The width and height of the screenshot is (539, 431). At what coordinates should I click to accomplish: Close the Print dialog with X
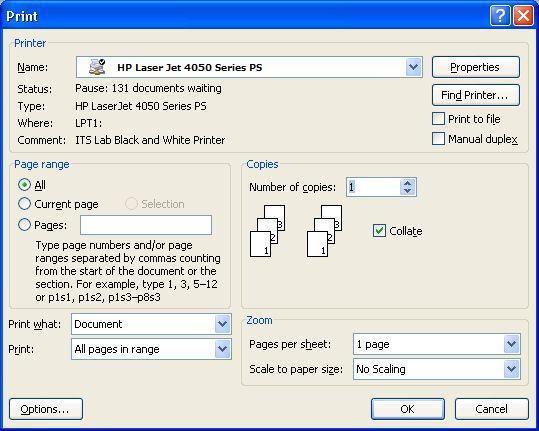pyautogui.click(x=523, y=15)
